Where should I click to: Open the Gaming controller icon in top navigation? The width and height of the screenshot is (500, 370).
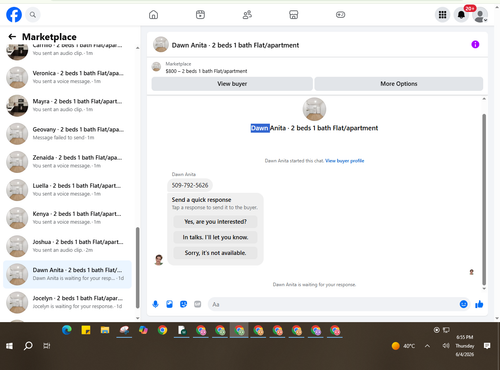click(x=340, y=15)
